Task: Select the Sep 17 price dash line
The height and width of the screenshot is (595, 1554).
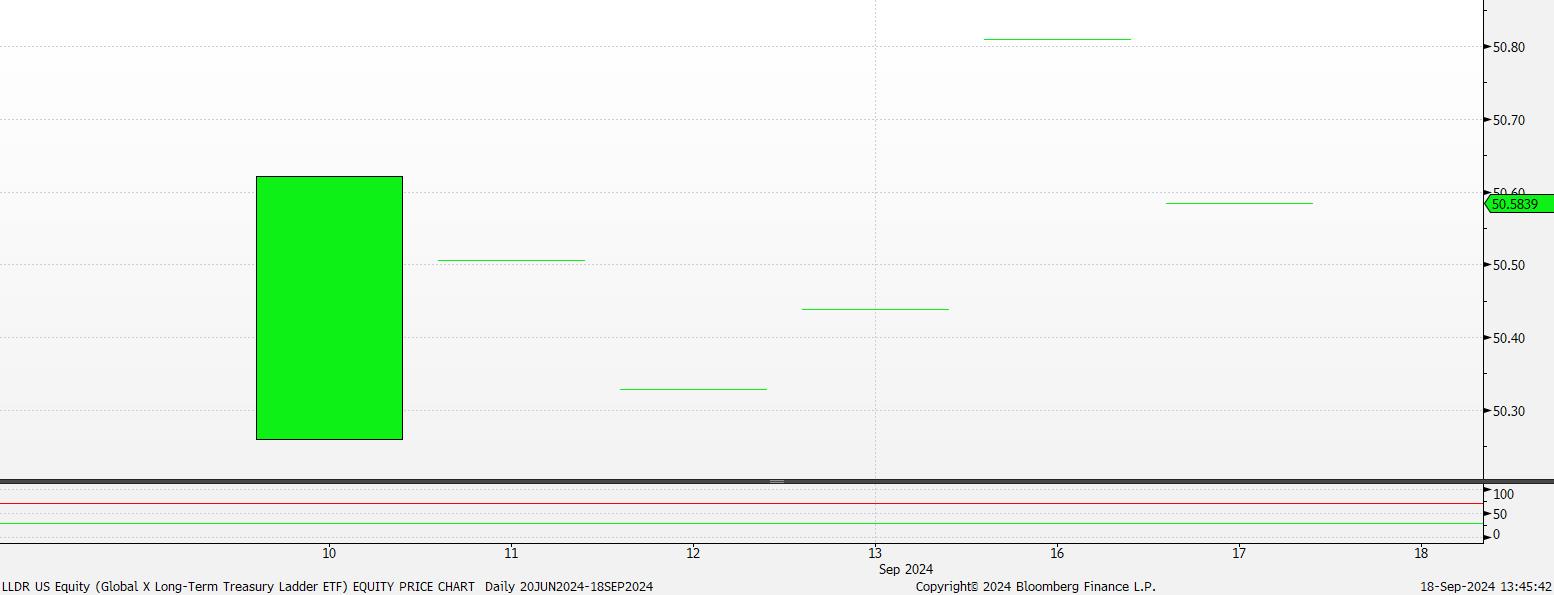Action: (x=1239, y=203)
